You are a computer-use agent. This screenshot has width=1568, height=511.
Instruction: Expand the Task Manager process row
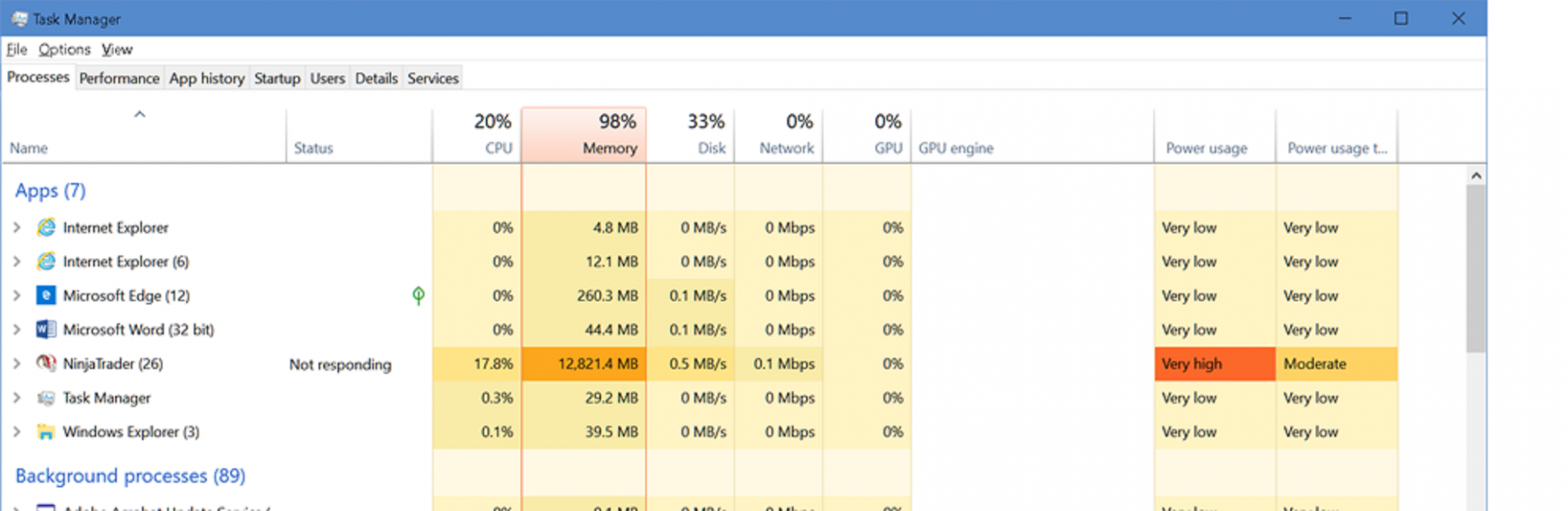[16, 398]
